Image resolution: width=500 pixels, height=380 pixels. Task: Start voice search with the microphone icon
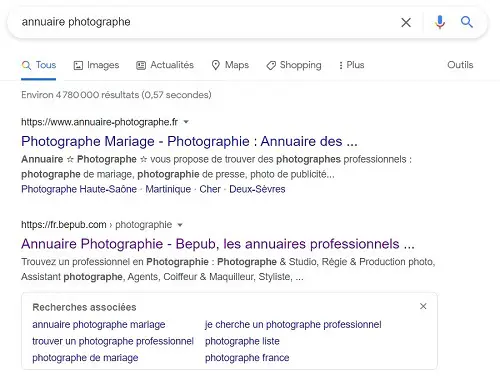pyautogui.click(x=440, y=22)
